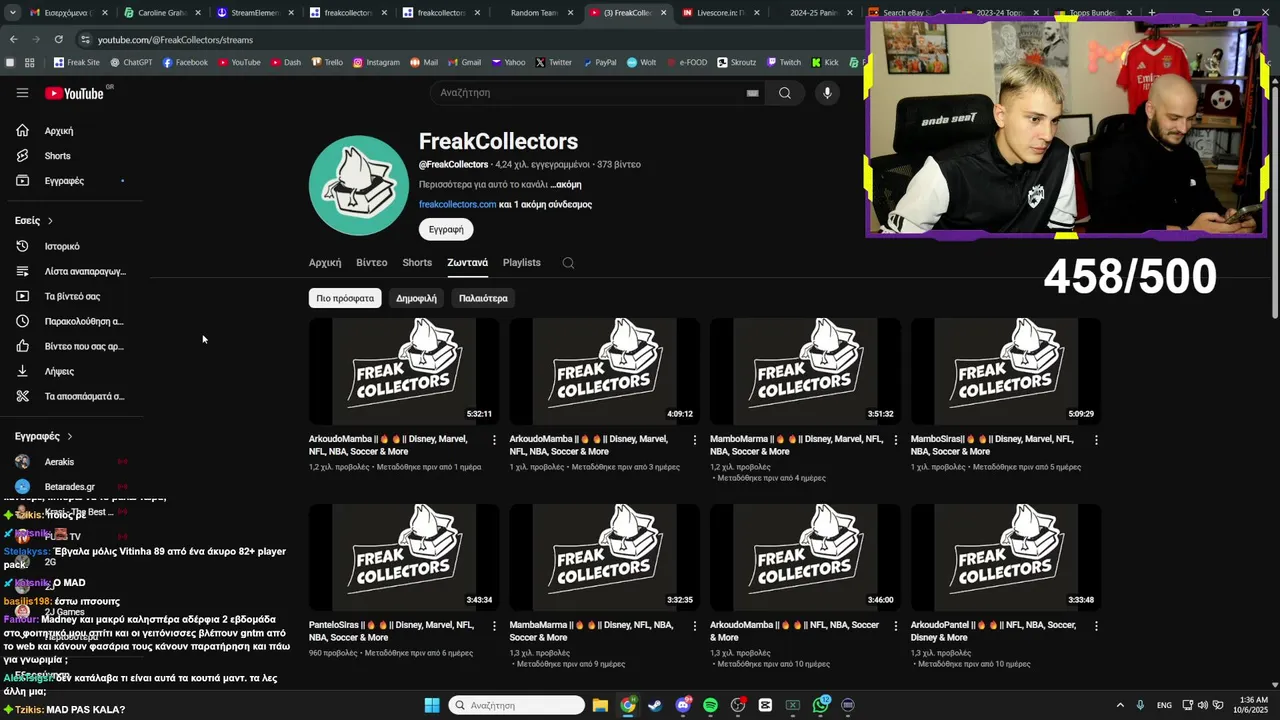Screen dimensions: 1280x720
Task: Open the Βίντεο που σας αρ... (Liked videos) sidebar item
Action: click(x=71, y=346)
